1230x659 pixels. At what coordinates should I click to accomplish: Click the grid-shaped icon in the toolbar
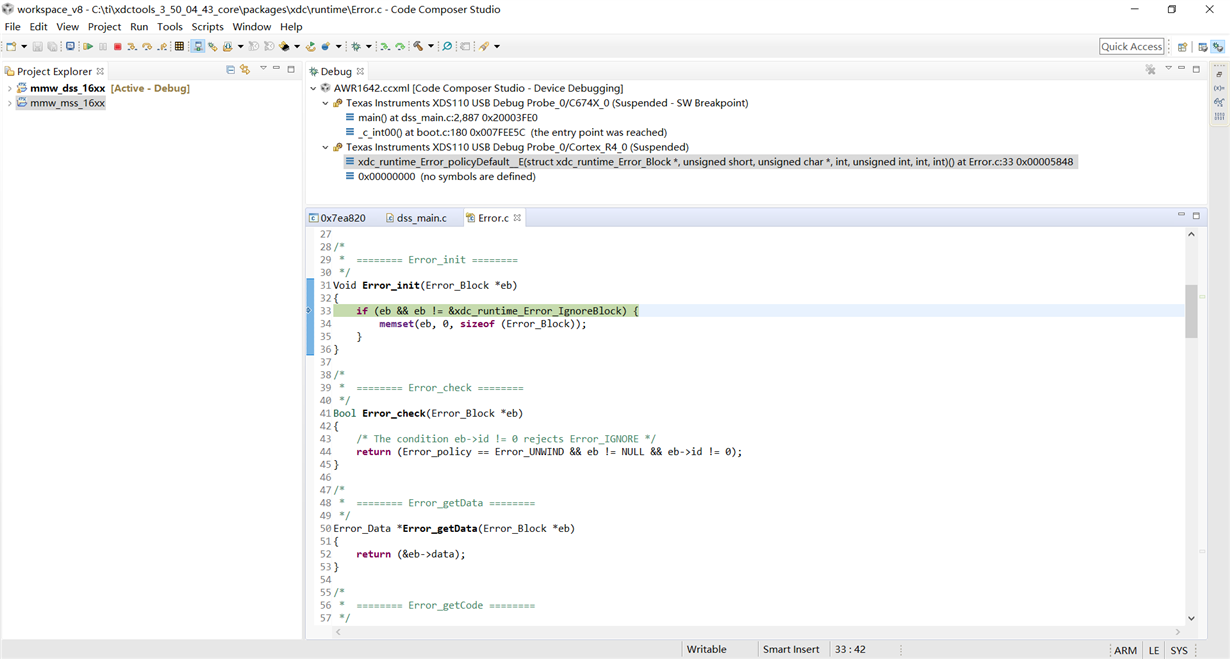click(x=179, y=46)
